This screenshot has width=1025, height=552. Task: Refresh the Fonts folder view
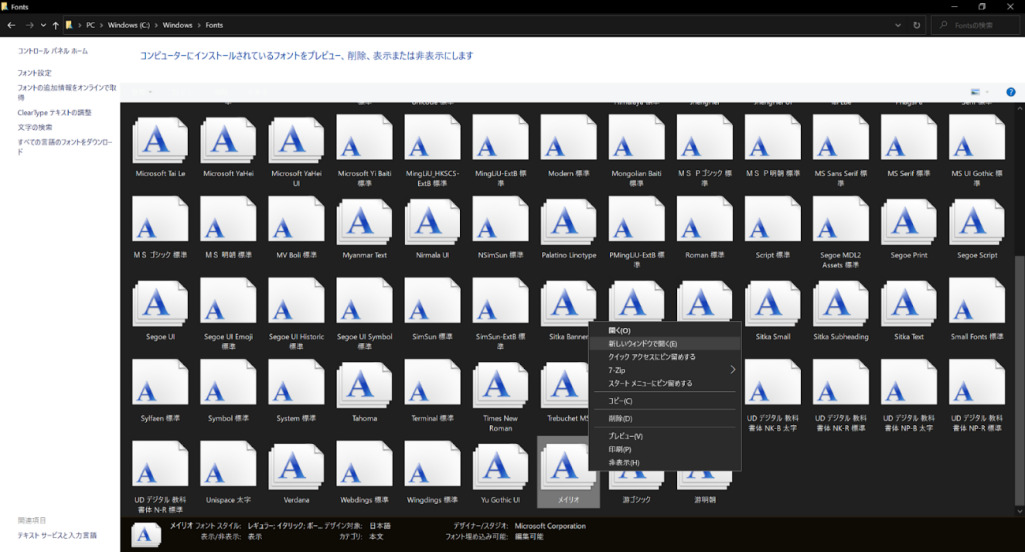click(916, 25)
